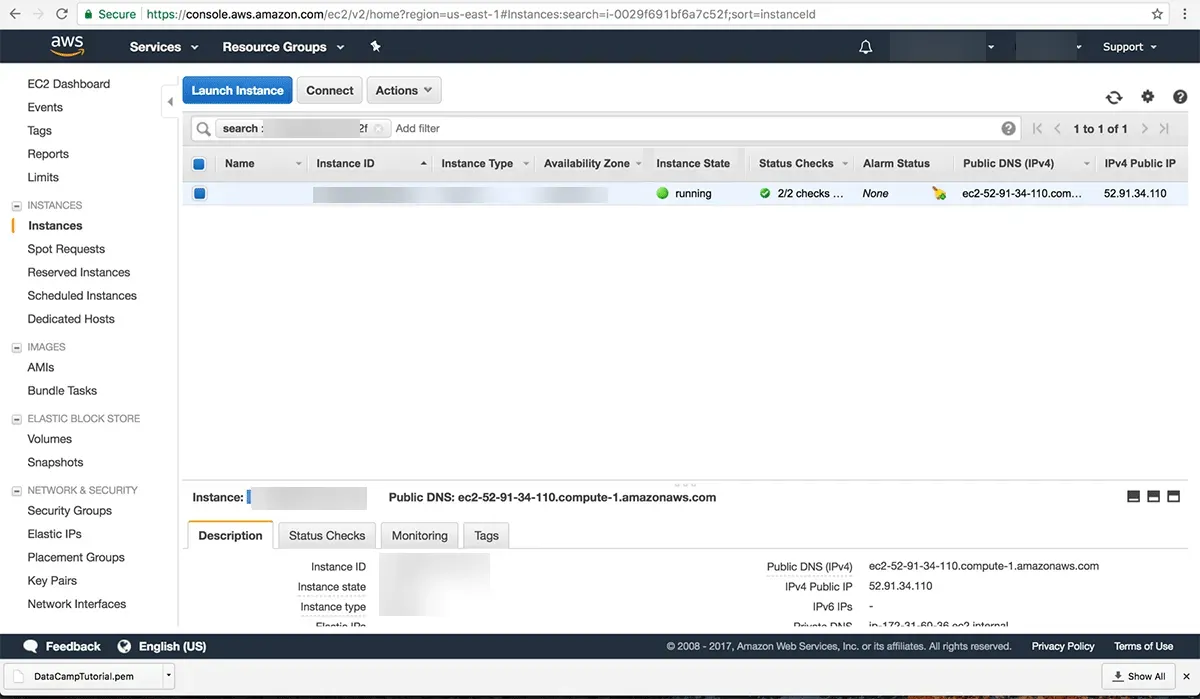Open EC2 Dashboard in sidebar
This screenshot has width=1200, height=699.
pyautogui.click(x=69, y=84)
